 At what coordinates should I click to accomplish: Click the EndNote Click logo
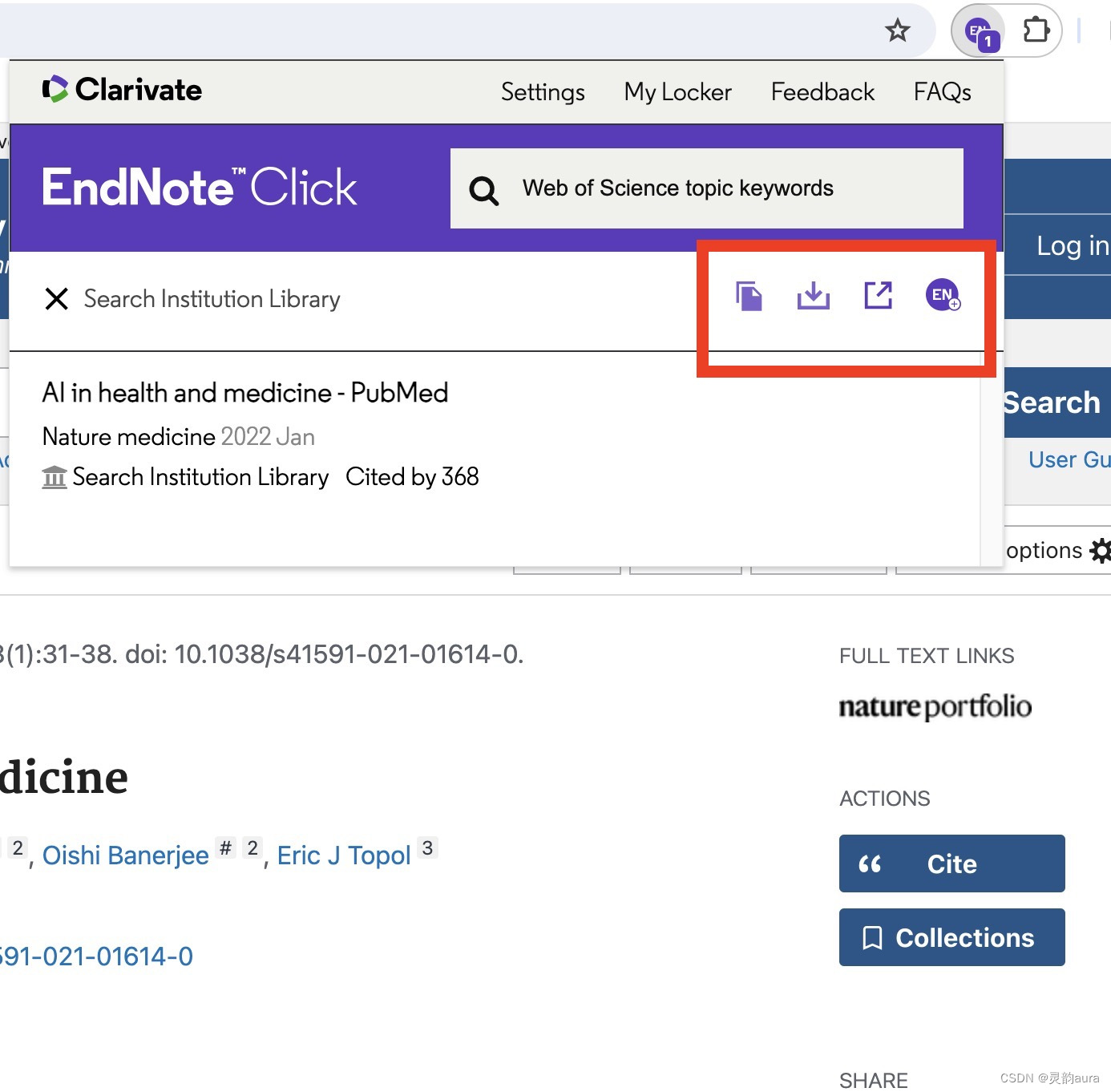tap(200, 188)
